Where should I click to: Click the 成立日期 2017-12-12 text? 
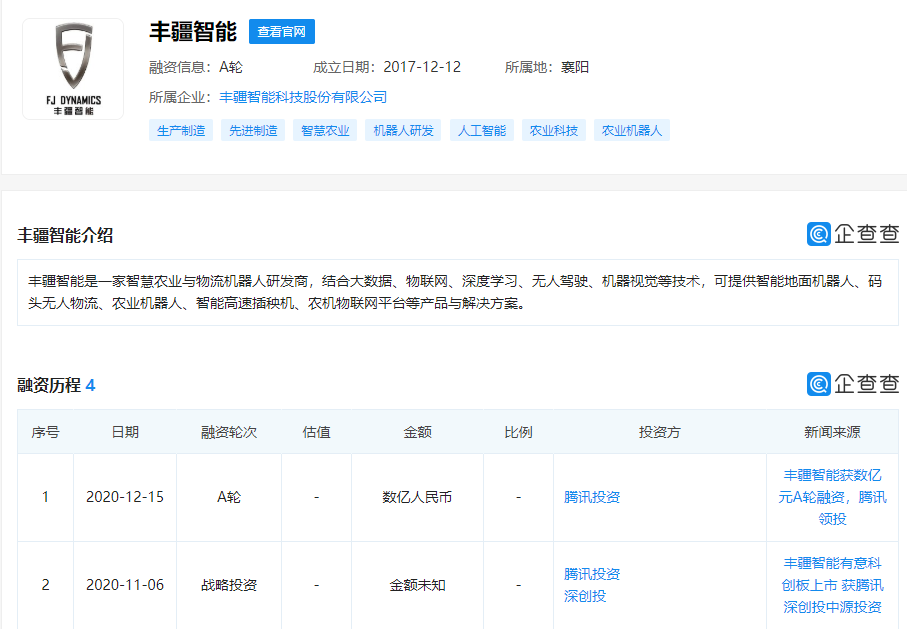coord(387,67)
